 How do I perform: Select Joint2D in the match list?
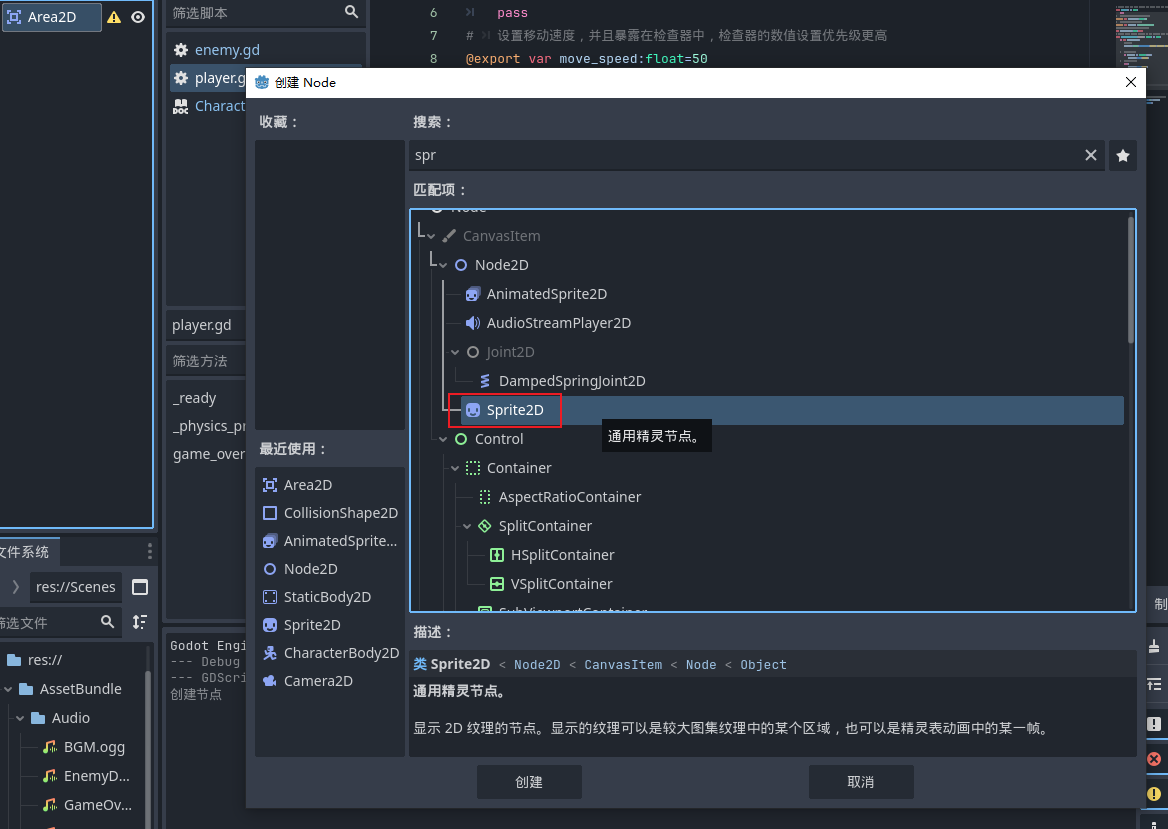click(x=510, y=352)
